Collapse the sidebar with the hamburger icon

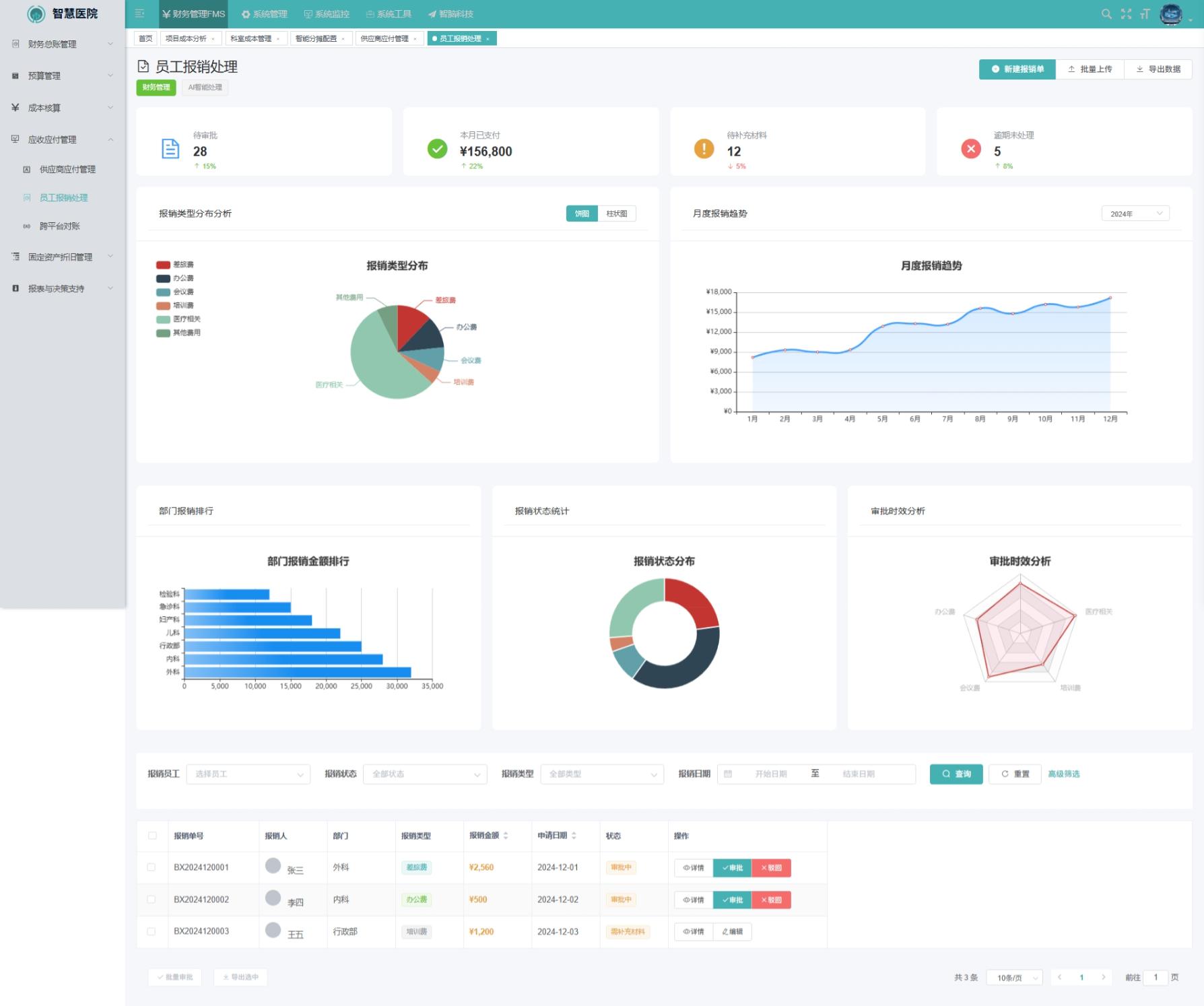[x=139, y=13]
